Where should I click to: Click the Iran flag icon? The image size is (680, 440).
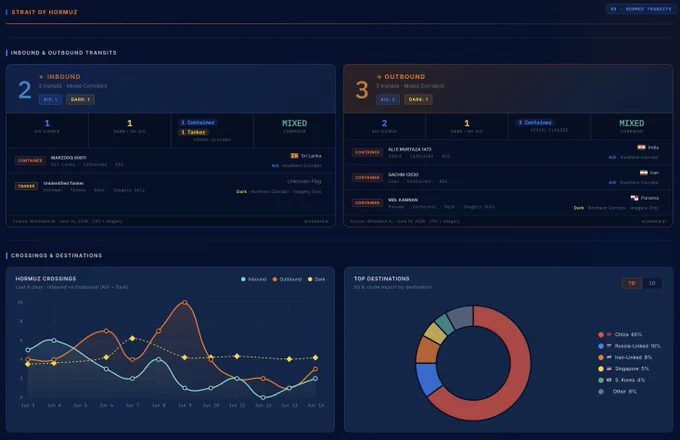[644, 173]
